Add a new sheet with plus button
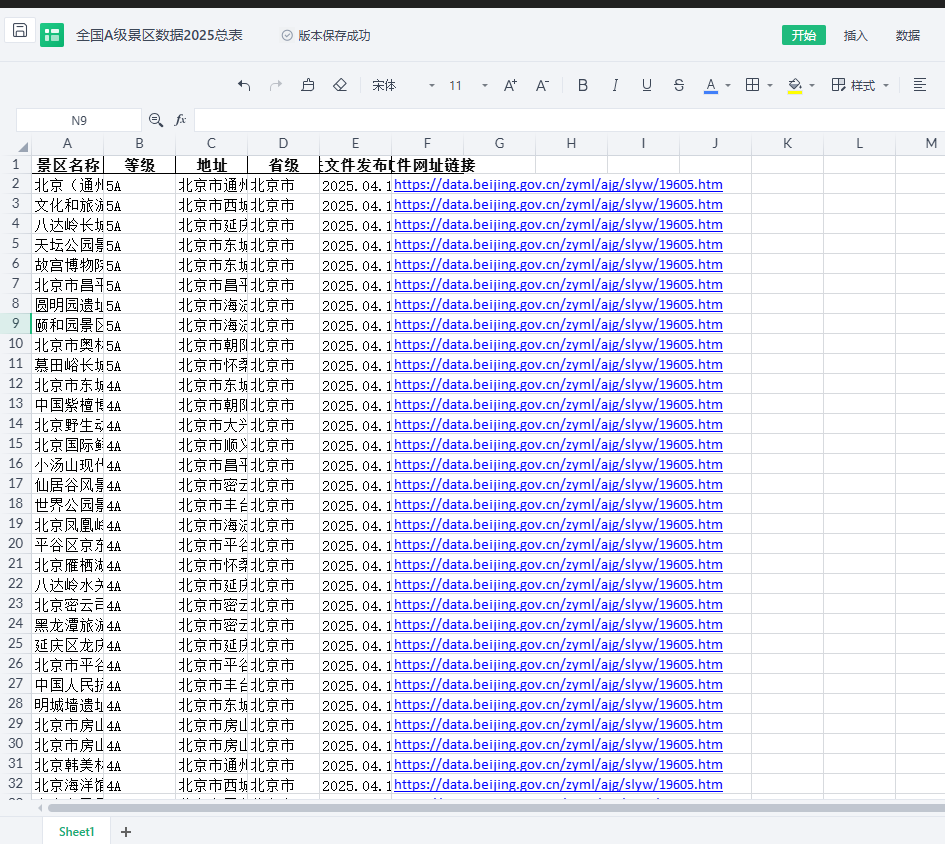Image resolution: width=945 pixels, height=844 pixels. click(x=126, y=832)
